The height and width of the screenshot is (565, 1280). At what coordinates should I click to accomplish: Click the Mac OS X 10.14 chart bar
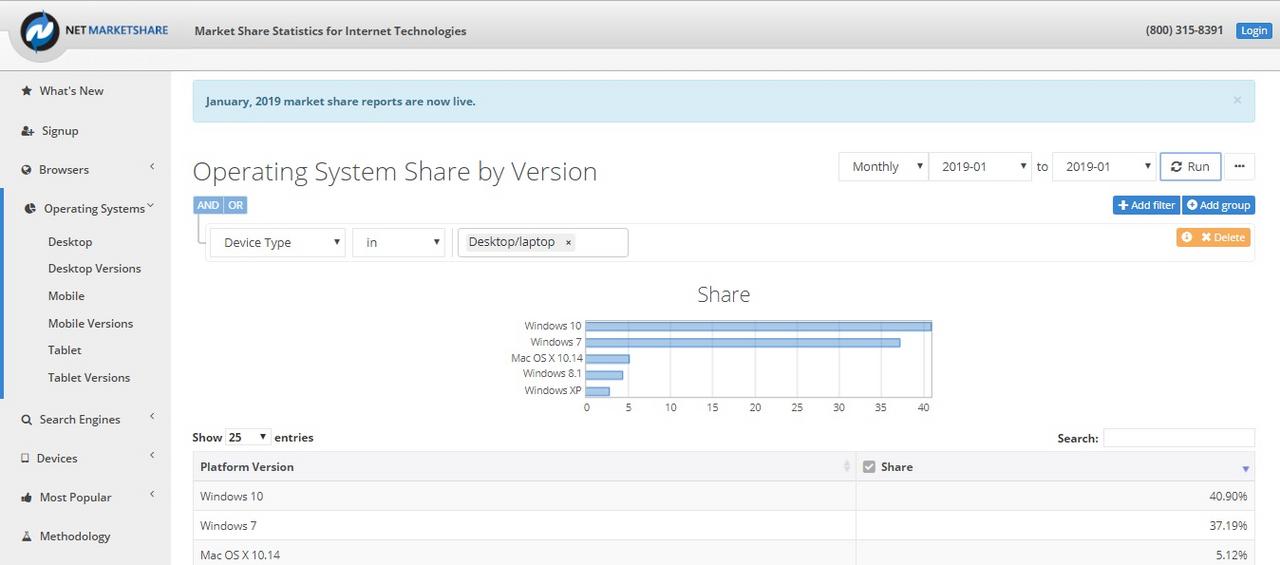click(607, 358)
